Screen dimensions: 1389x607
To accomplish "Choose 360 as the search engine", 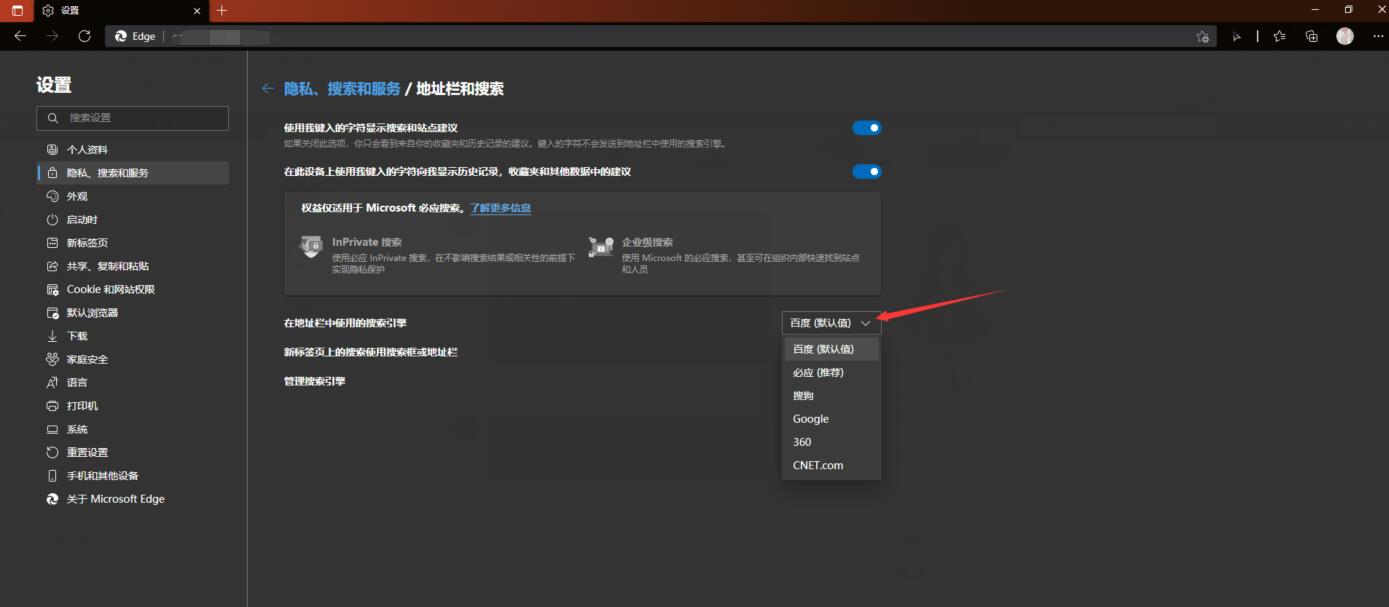I will point(831,442).
